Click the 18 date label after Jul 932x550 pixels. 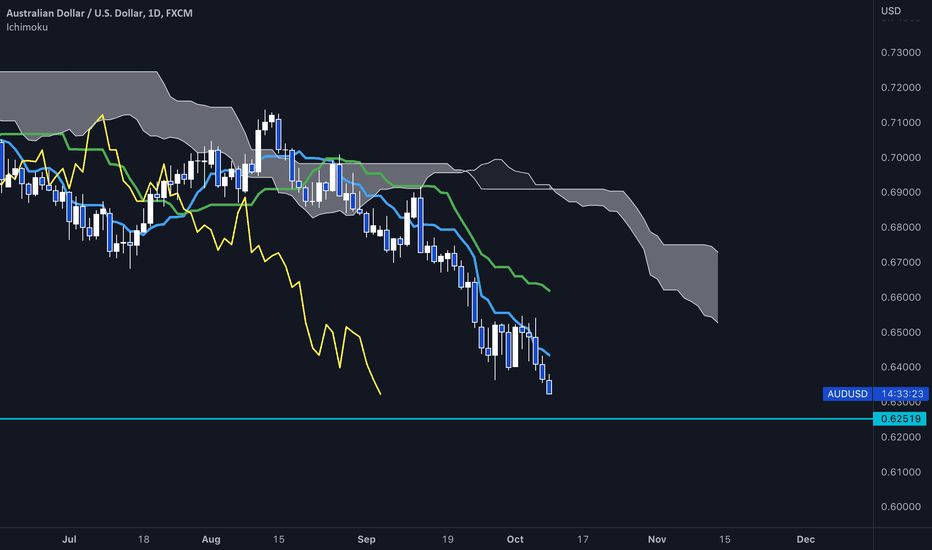[143, 539]
